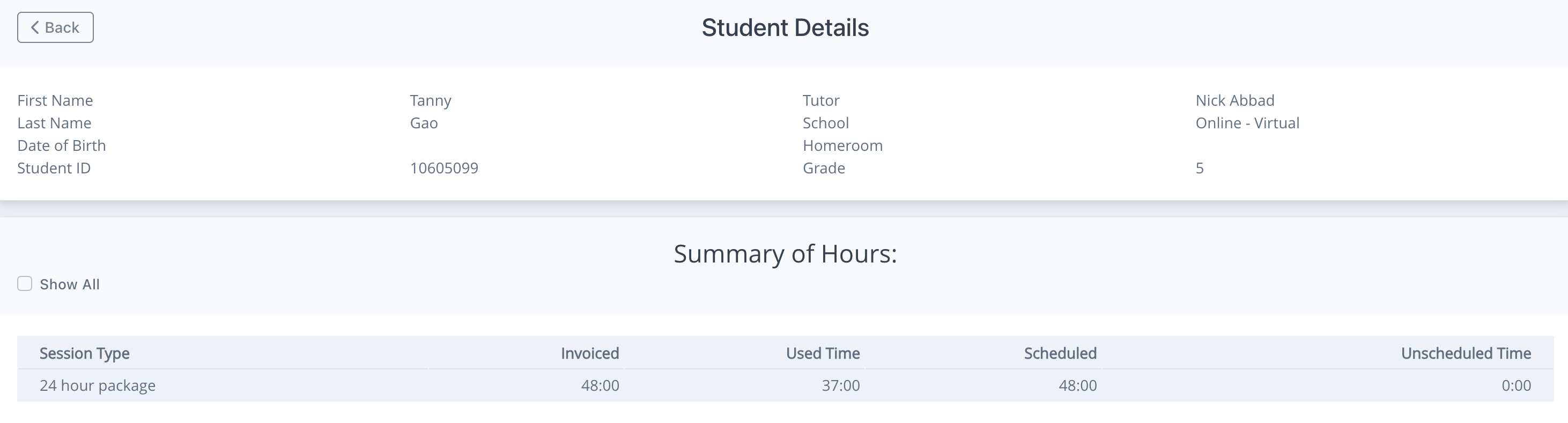Click the tutor name Nick Abbad
The height and width of the screenshot is (423, 1568).
click(x=1234, y=100)
